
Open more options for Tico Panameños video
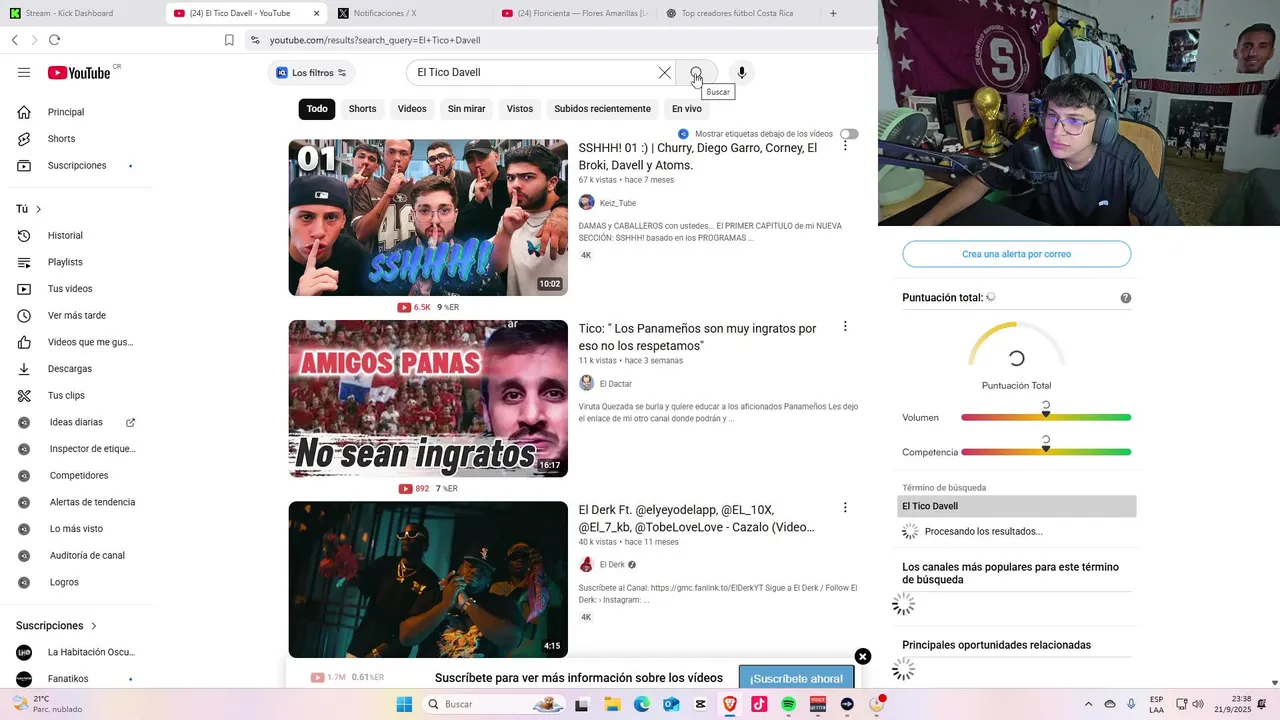coord(845,326)
